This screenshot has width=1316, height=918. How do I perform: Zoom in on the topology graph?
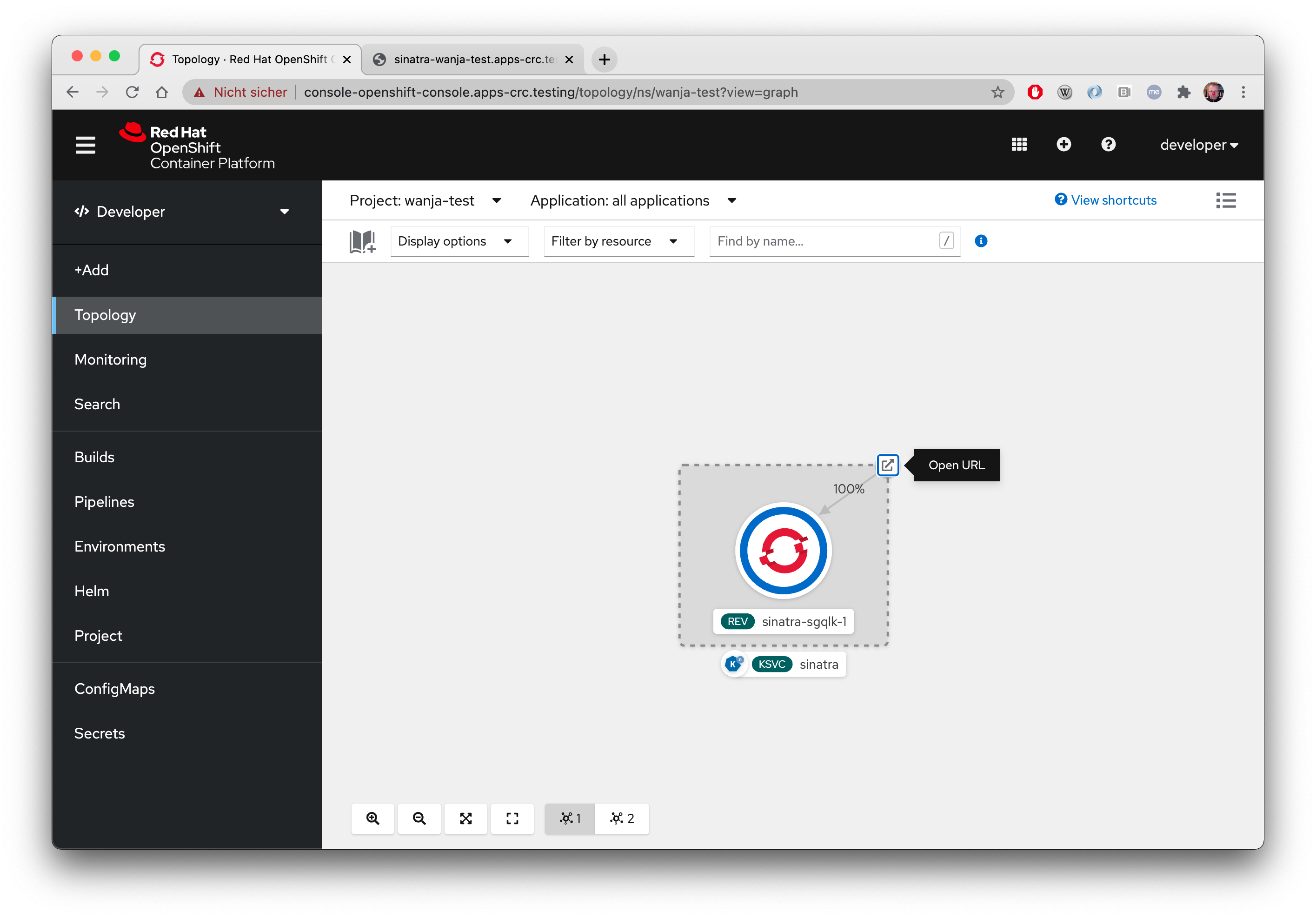[372, 819]
